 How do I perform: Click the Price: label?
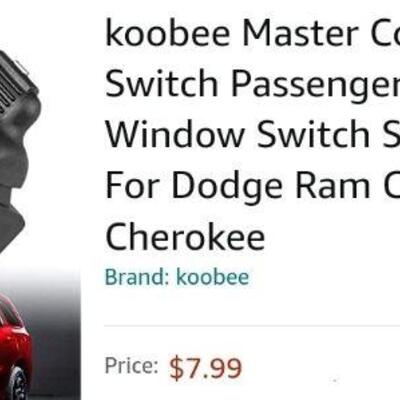[x=132, y=366]
